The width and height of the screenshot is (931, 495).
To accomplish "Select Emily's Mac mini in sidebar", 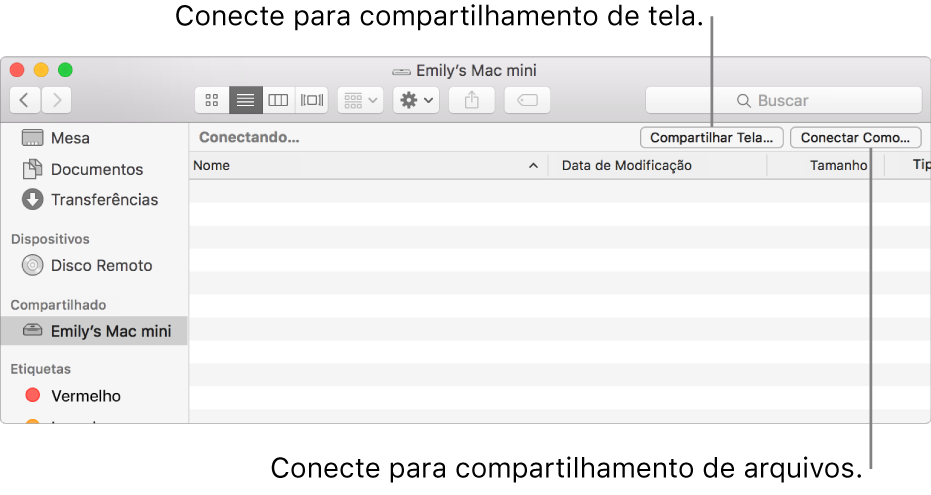I will click(x=95, y=331).
